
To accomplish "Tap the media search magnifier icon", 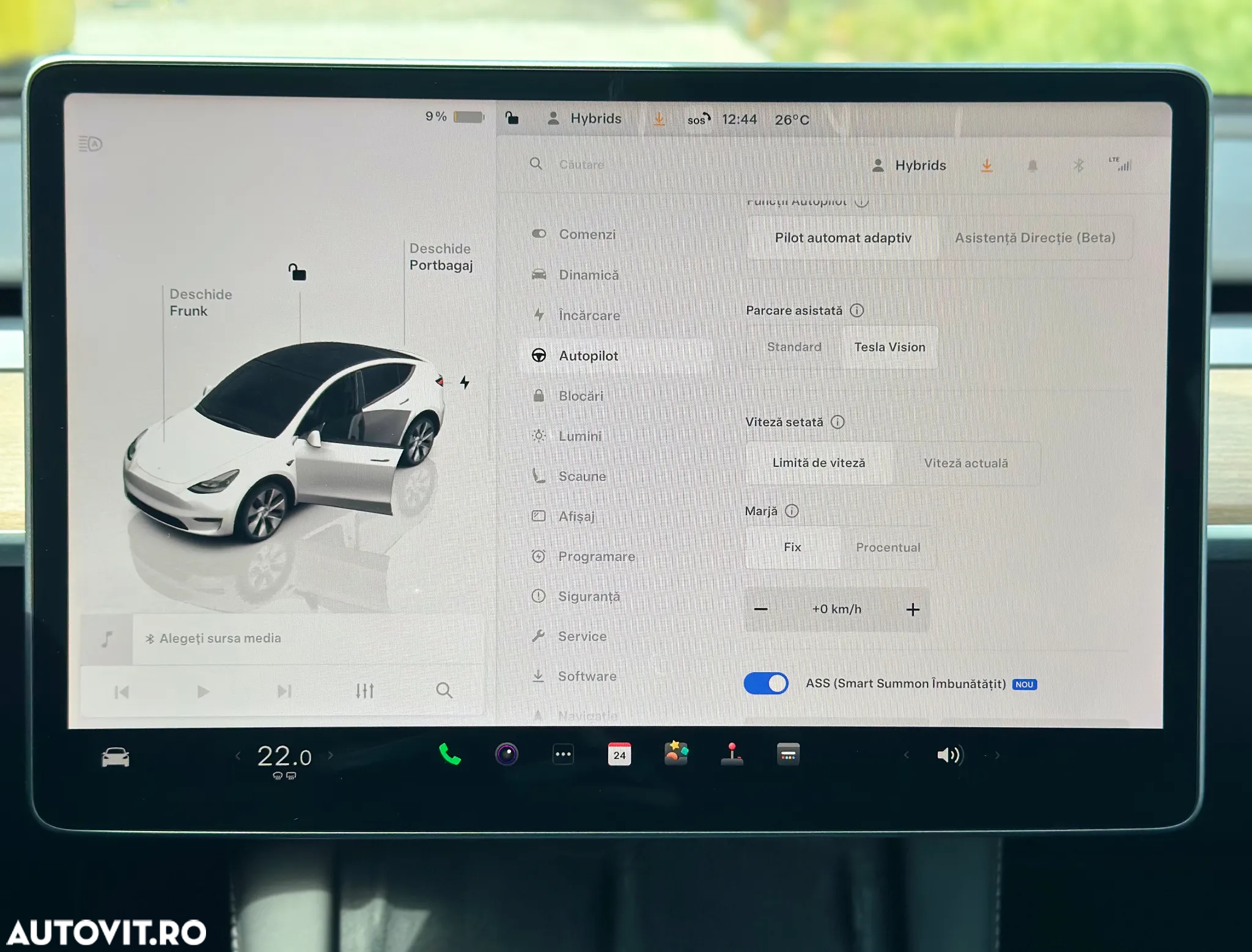I will click(x=444, y=690).
